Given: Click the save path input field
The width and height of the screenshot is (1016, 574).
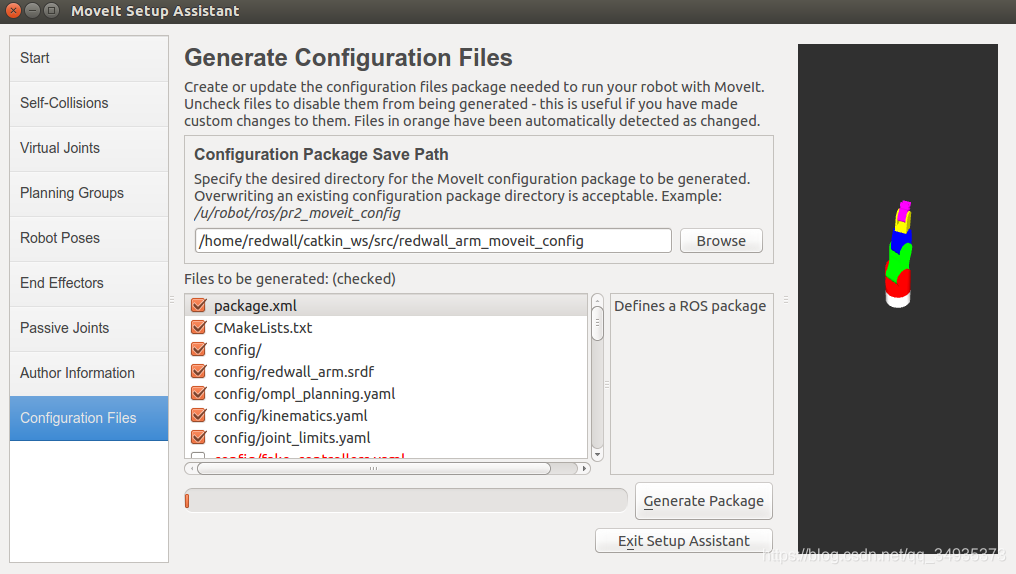Looking at the screenshot, I should pos(433,241).
